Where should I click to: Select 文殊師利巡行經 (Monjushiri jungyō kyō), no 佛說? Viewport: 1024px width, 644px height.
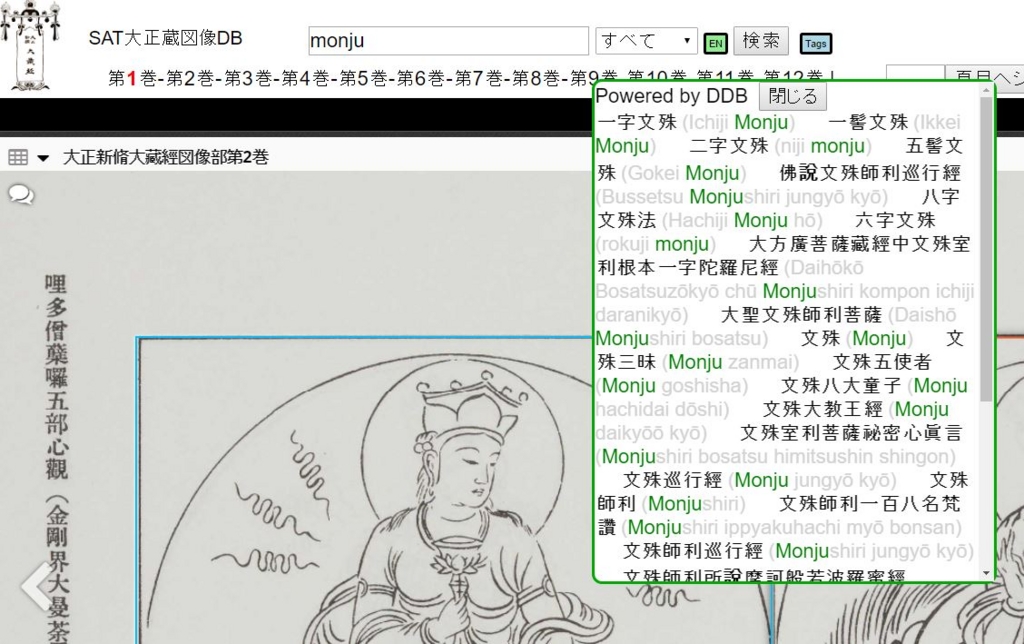pyautogui.click(x=798, y=551)
